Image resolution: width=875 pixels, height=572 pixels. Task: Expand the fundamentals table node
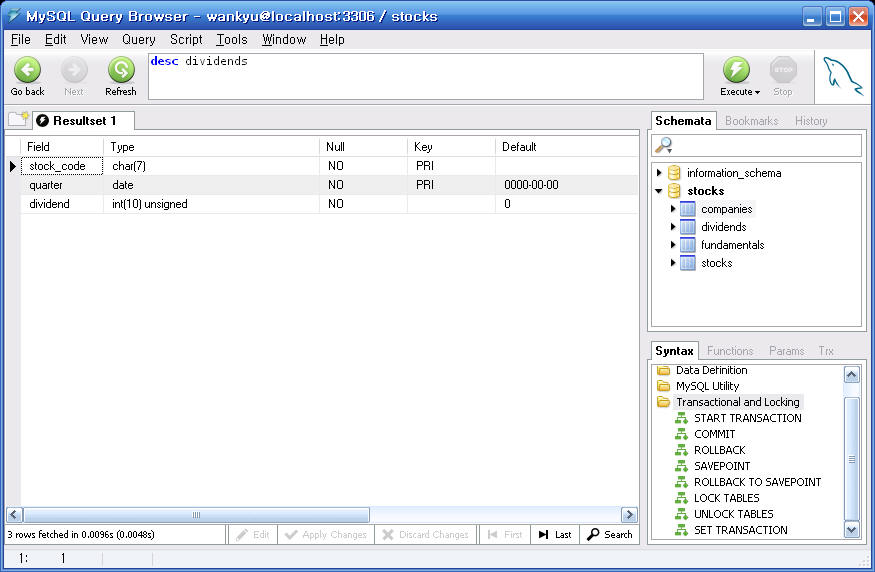click(673, 245)
